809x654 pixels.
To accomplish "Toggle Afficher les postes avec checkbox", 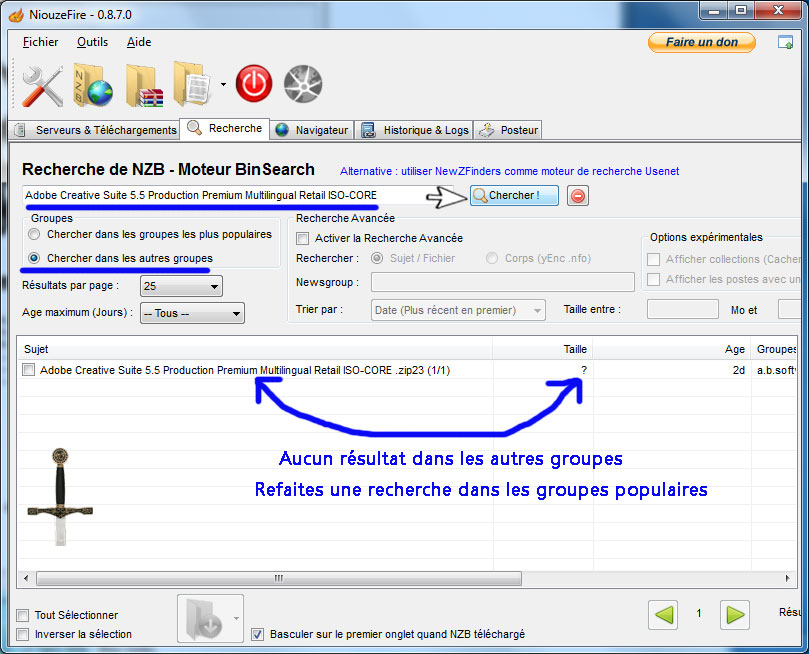I will point(653,280).
